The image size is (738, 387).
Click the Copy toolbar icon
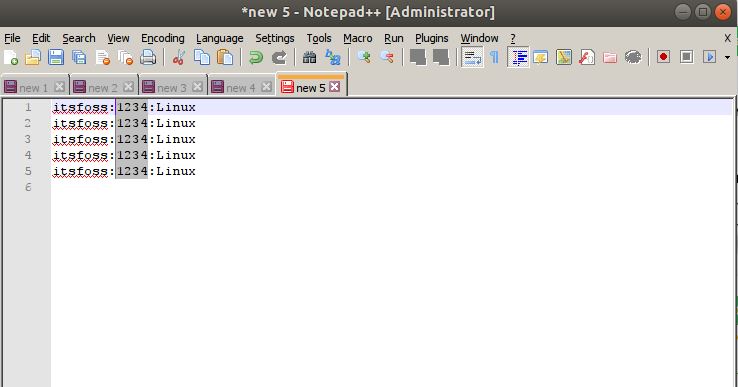point(202,57)
